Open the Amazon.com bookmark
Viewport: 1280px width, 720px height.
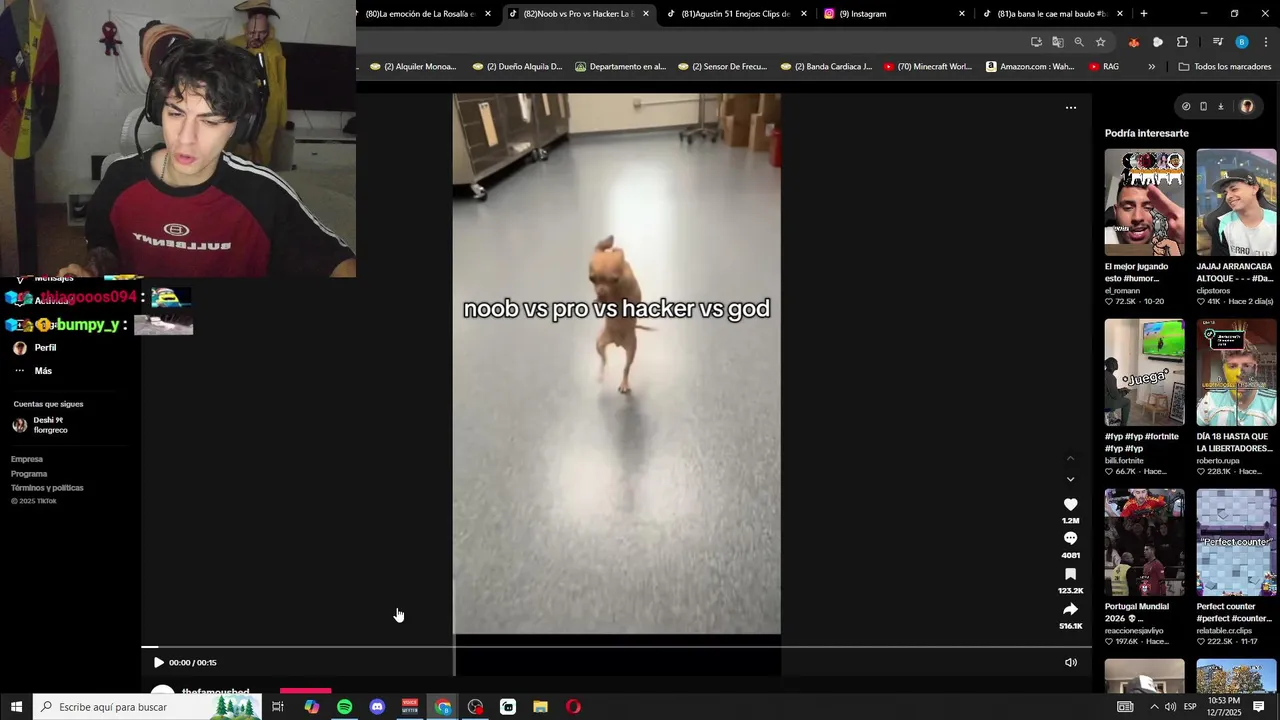(1030, 67)
